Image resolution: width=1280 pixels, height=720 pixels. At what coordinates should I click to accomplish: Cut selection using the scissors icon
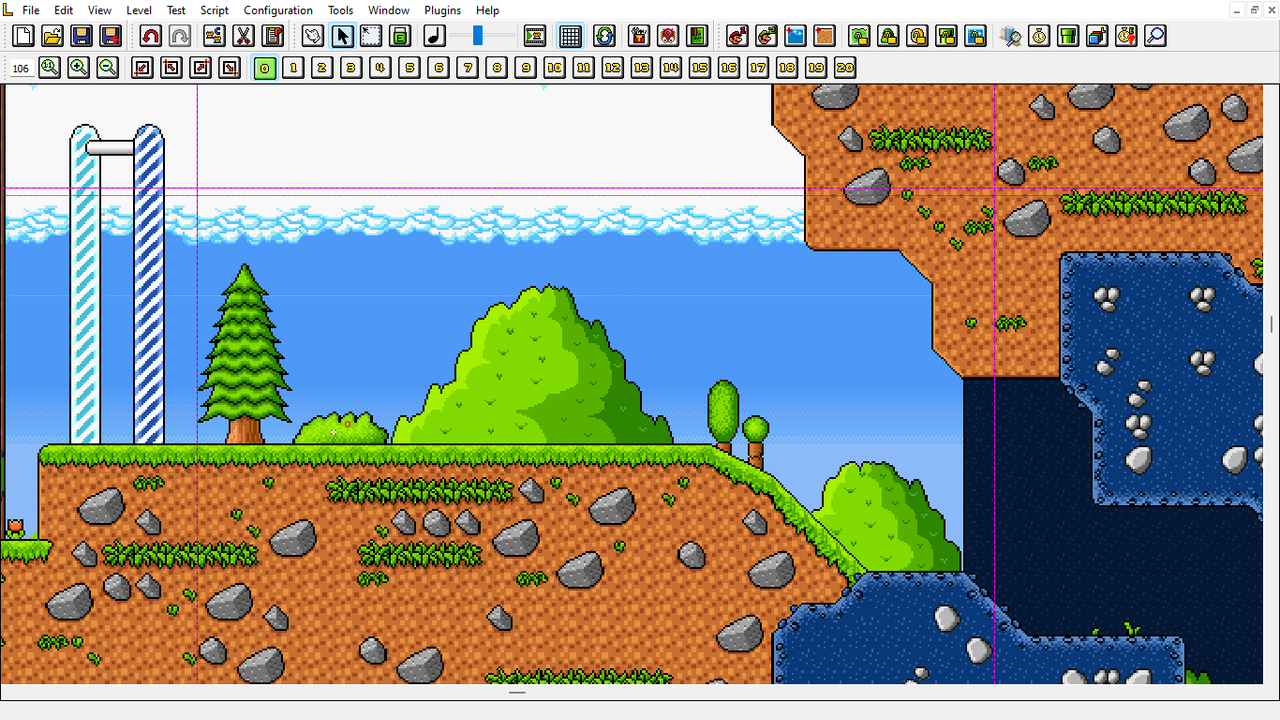pos(243,36)
